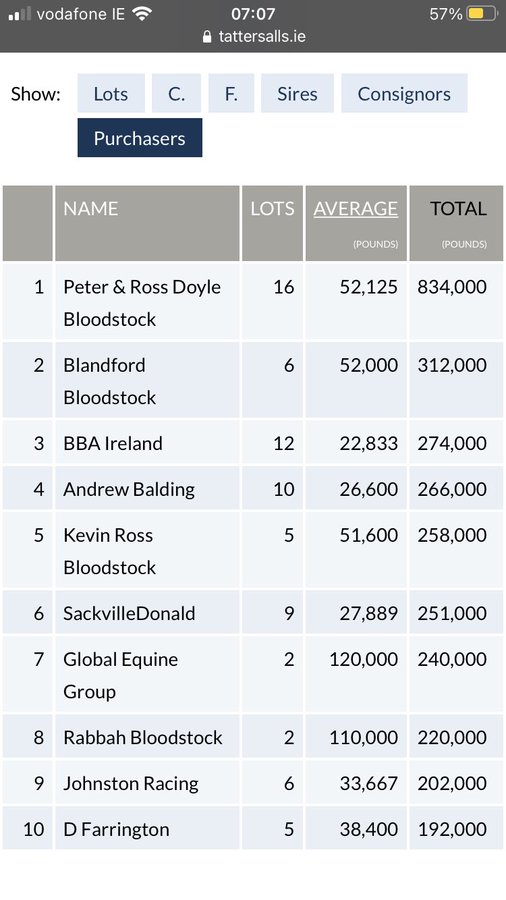Select the Blandford Bloodstock entry
Image resolution: width=506 pixels, height=900 pixels.
point(253,380)
